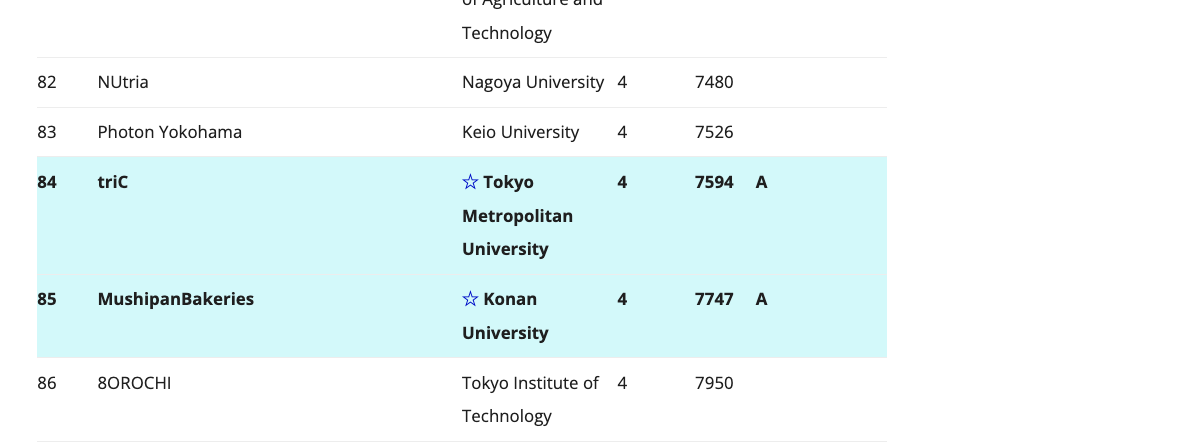Click the A mark in row 85
This screenshot has width=1194, height=448.
tap(761, 299)
